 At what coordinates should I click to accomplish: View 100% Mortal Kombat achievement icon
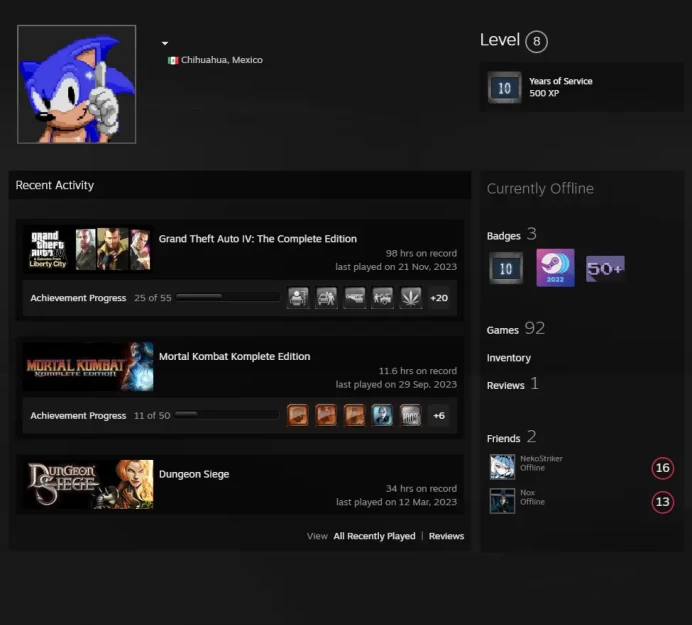pyautogui.click(x=411, y=415)
